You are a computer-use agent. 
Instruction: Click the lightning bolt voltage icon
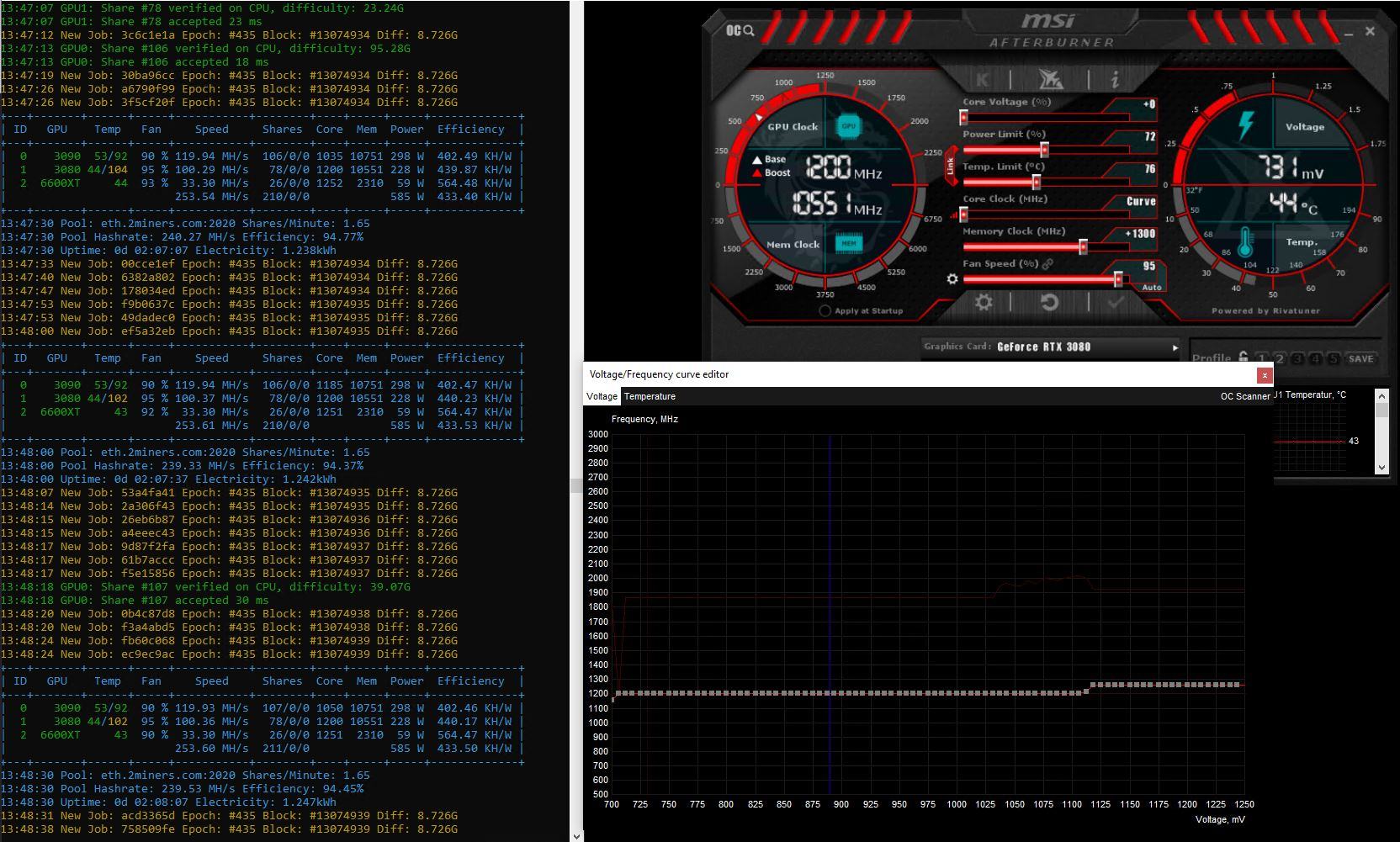(1246, 126)
